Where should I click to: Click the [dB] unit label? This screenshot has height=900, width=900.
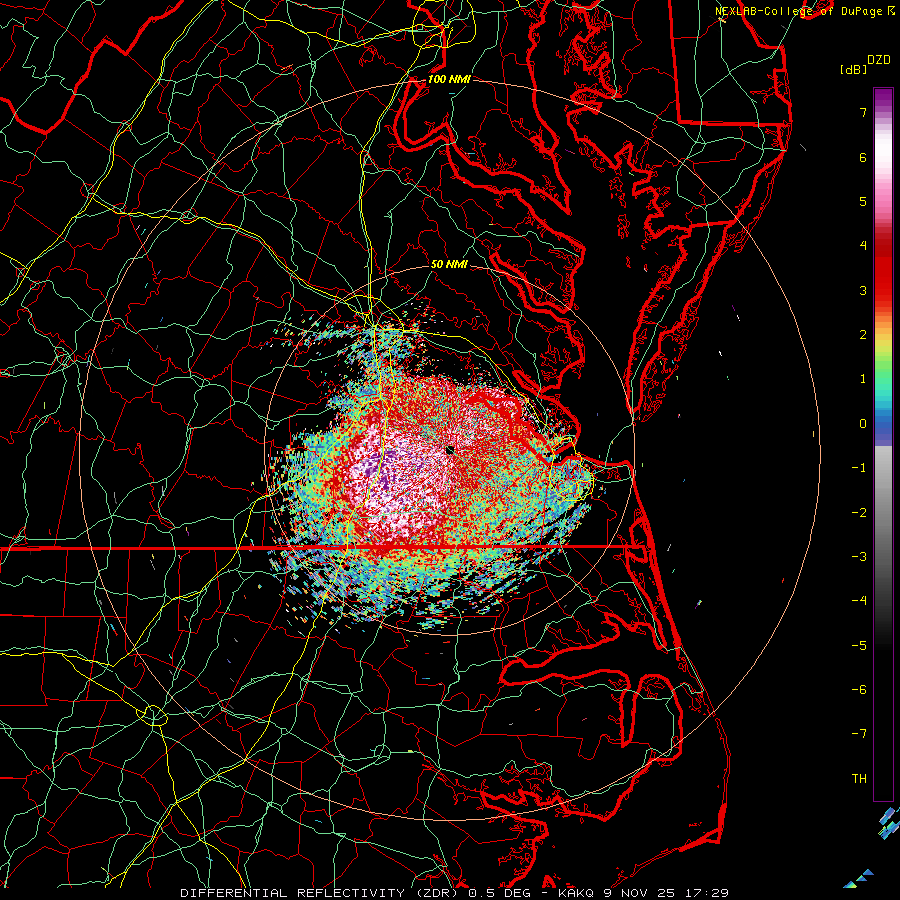coord(854,69)
